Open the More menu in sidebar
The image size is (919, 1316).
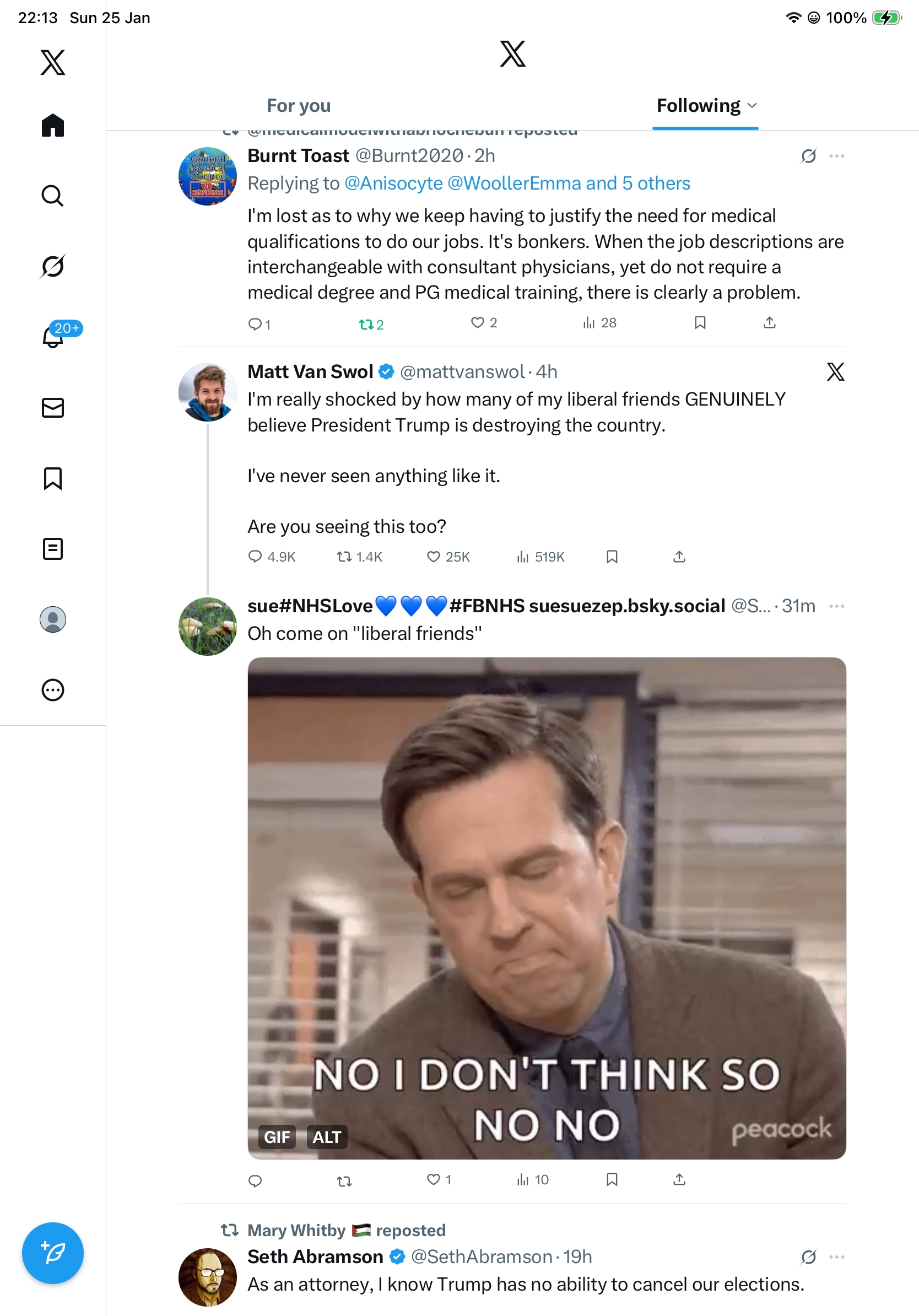tap(53, 690)
